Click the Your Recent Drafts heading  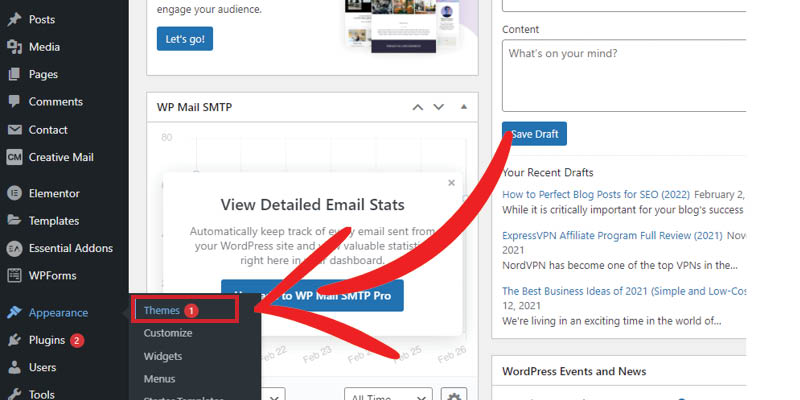click(547, 172)
